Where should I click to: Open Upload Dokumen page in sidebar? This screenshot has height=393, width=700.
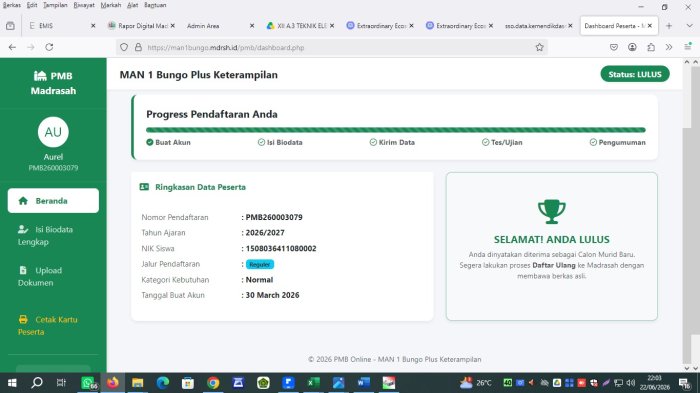(53, 276)
